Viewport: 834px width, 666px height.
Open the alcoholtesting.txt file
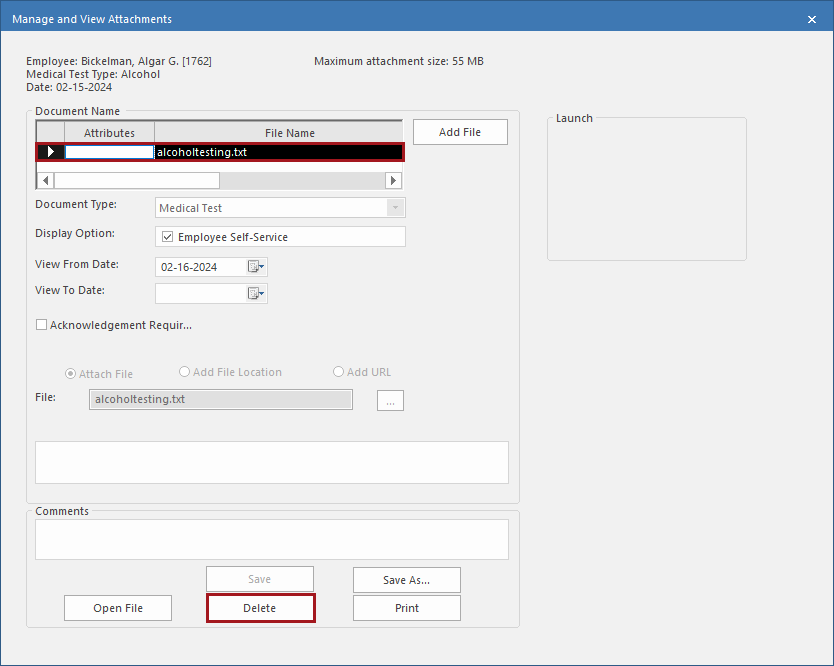tap(117, 607)
